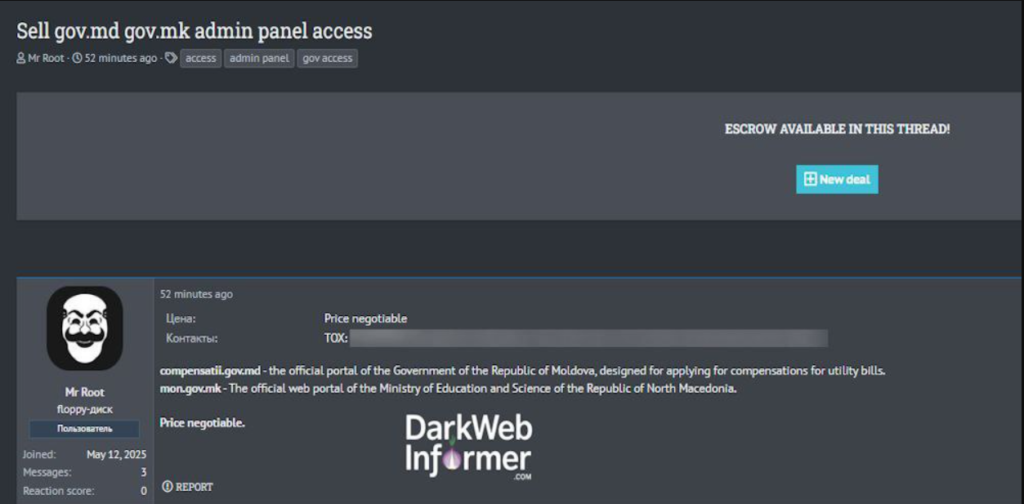Click mon.gov.mk bold text
The width and height of the screenshot is (1024, 504).
[190, 388]
